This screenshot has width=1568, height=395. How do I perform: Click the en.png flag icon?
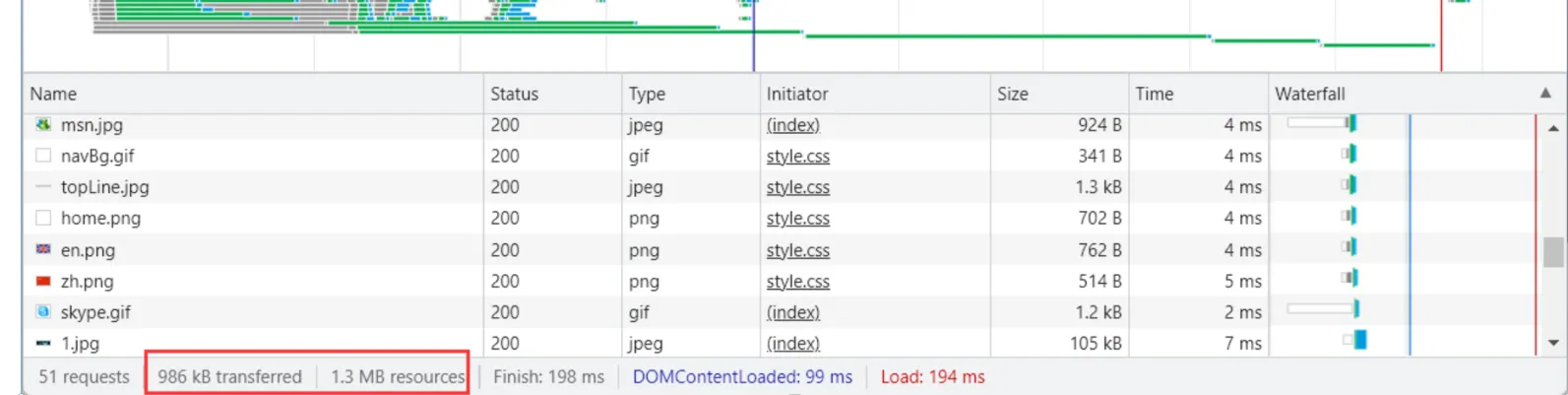tap(43, 249)
